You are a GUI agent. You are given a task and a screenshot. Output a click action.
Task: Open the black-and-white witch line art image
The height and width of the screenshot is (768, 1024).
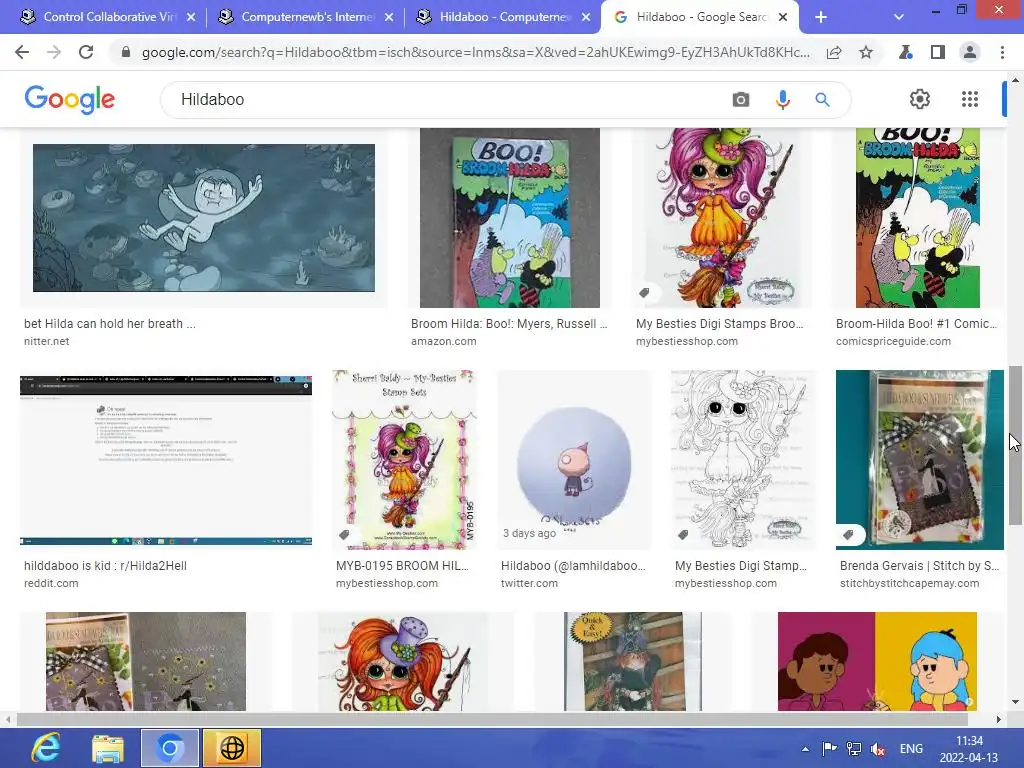(x=743, y=460)
